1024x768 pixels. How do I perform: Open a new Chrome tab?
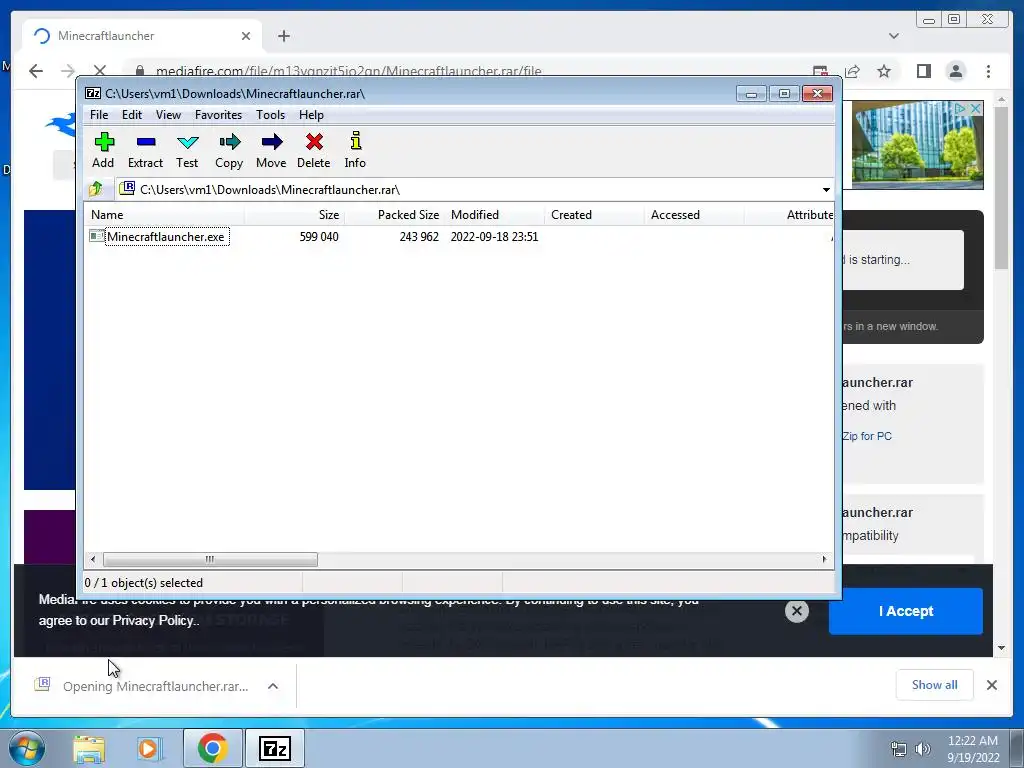pos(283,36)
